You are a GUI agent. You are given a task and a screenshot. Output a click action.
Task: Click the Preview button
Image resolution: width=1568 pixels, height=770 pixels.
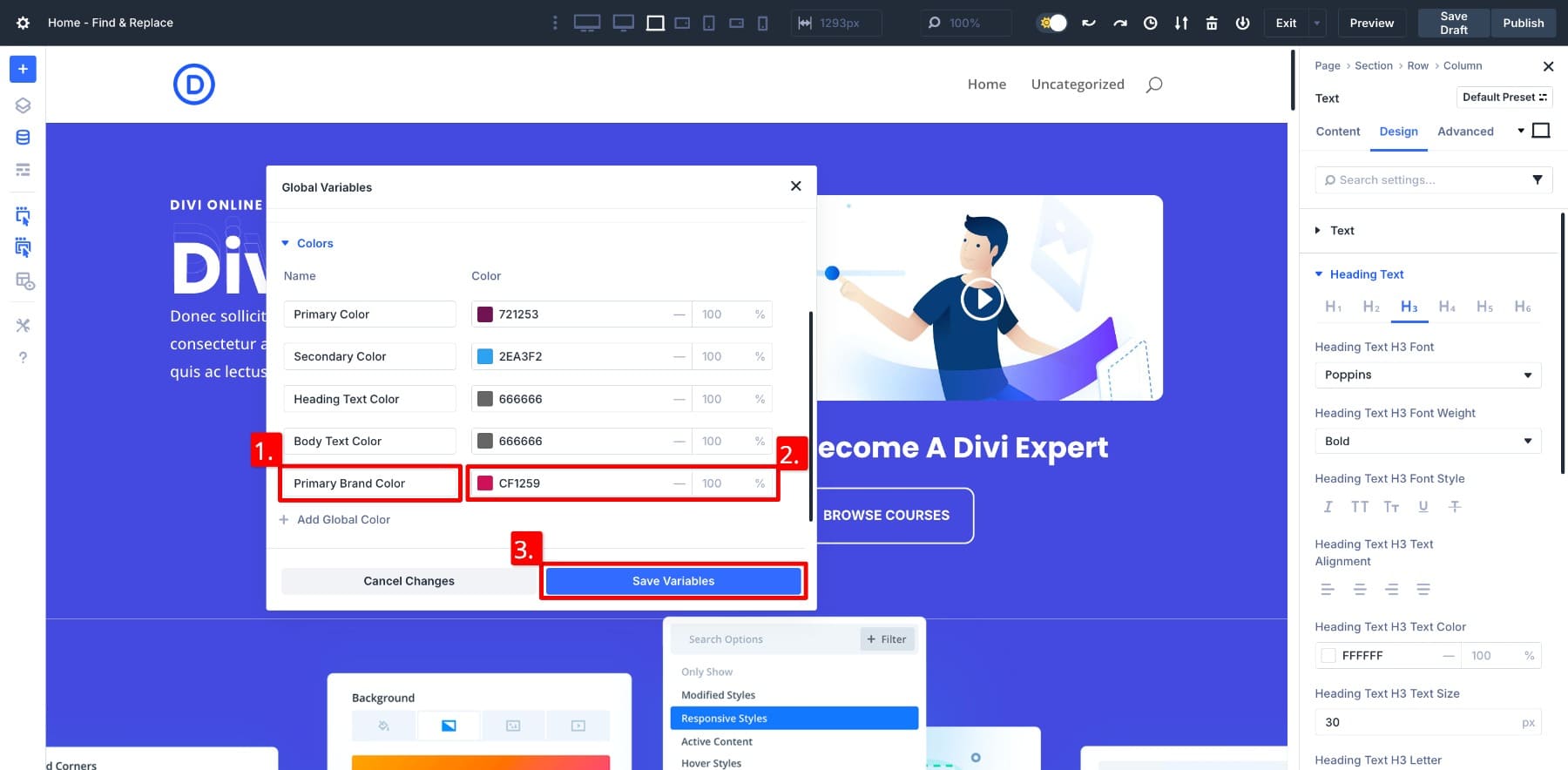click(1372, 23)
